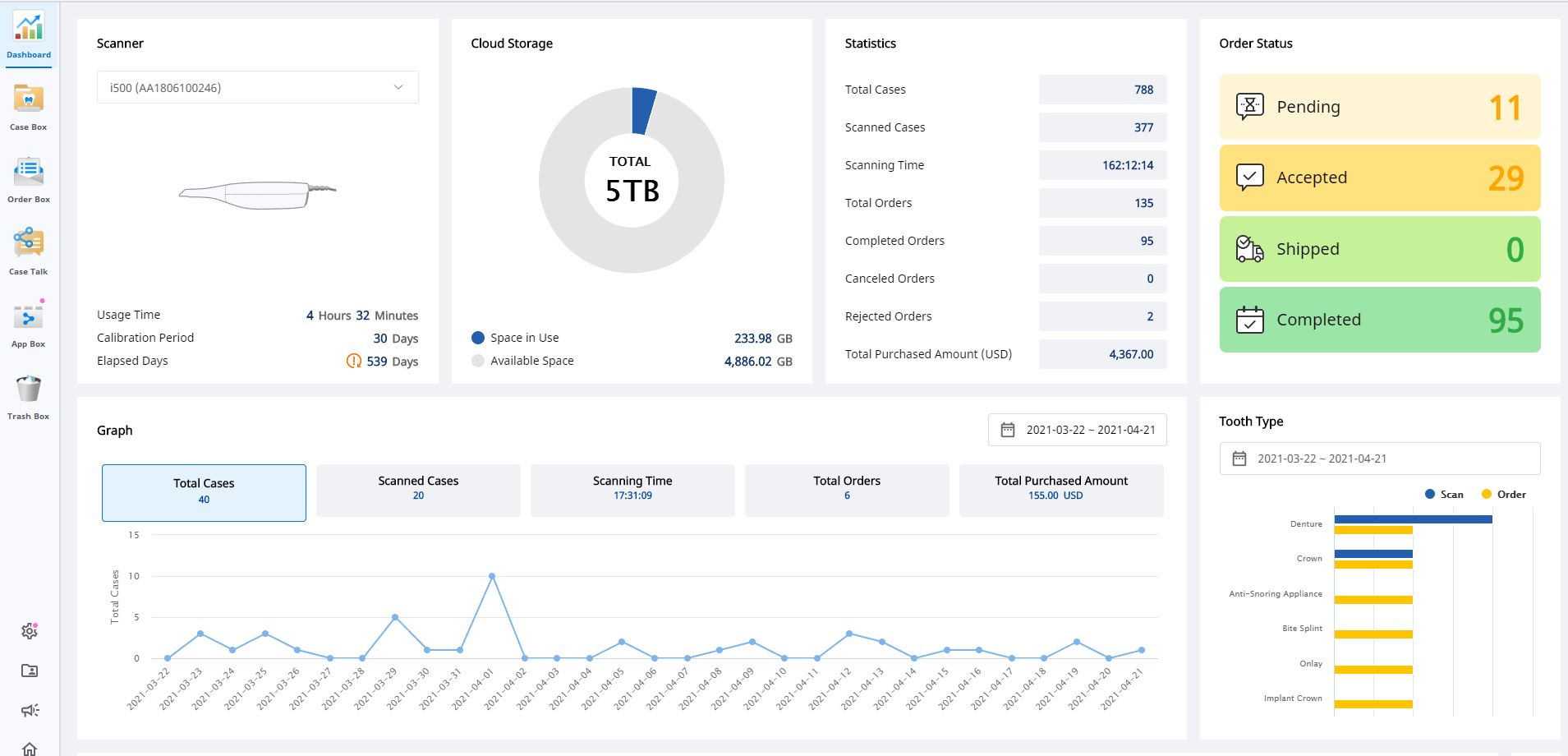Switch to Scanning Time graph tab
Viewport: 1568px width, 756px height.
coord(632,490)
